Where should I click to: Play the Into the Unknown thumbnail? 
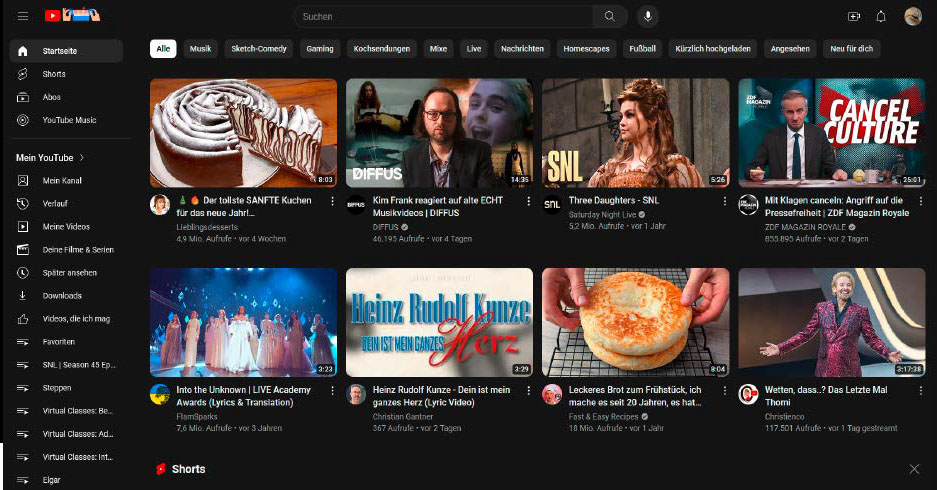[243, 322]
